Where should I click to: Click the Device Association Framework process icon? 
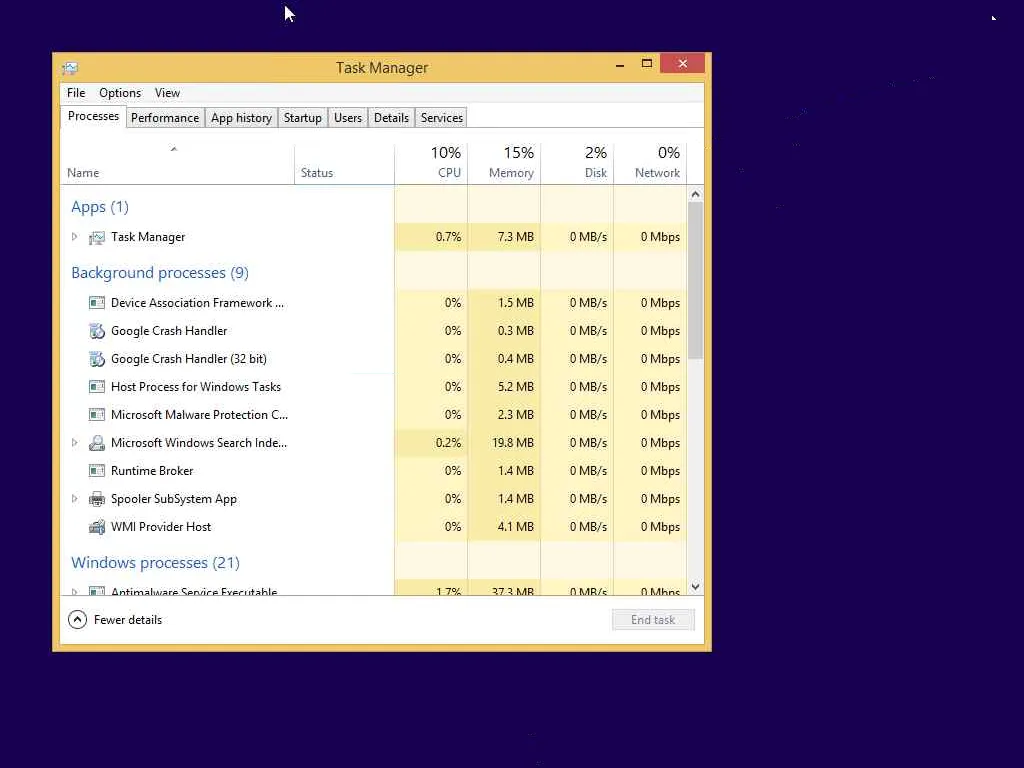[x=97, y=303]
